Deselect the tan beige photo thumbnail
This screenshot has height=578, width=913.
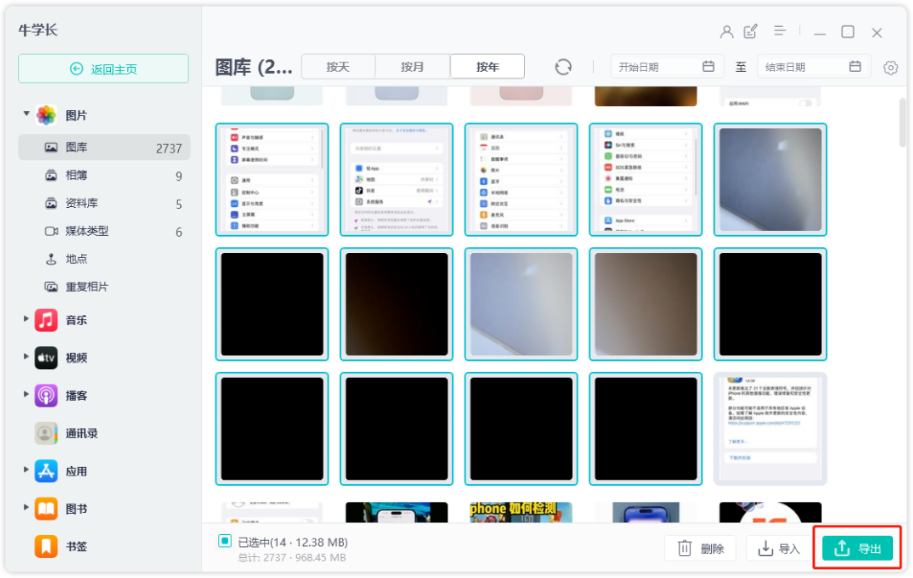[646, 304]
